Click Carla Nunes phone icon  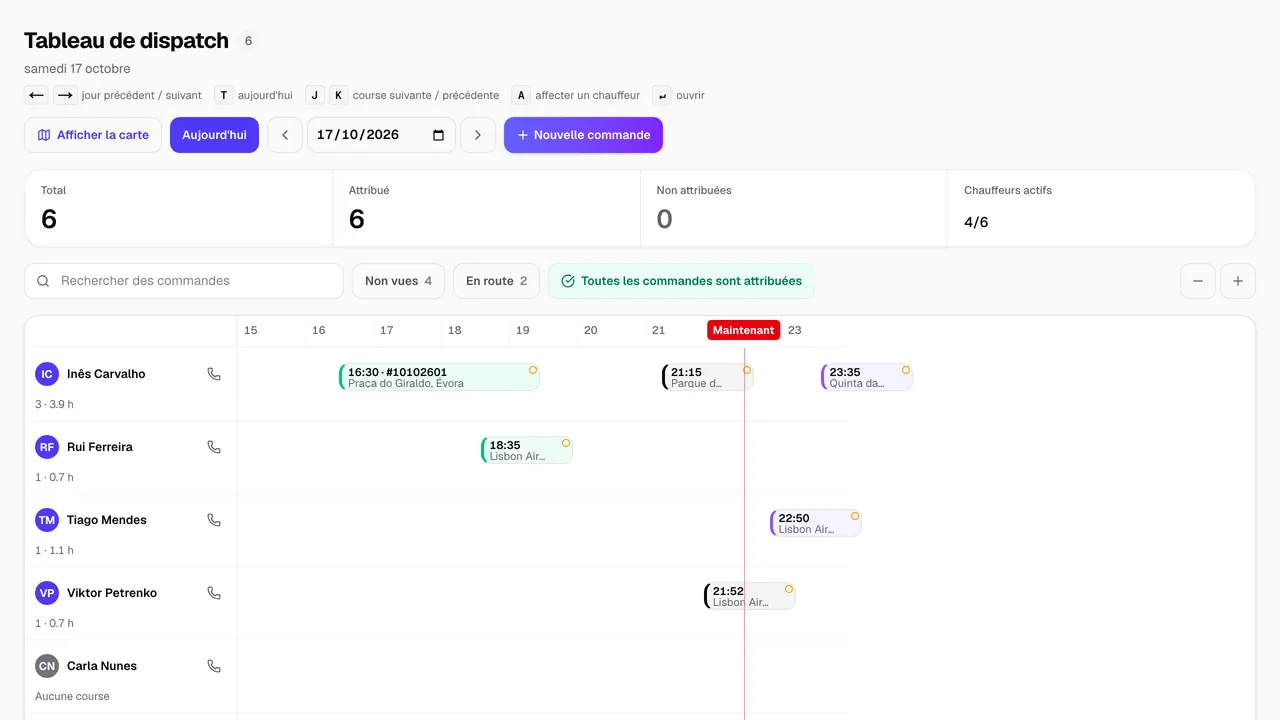(213, 666)
